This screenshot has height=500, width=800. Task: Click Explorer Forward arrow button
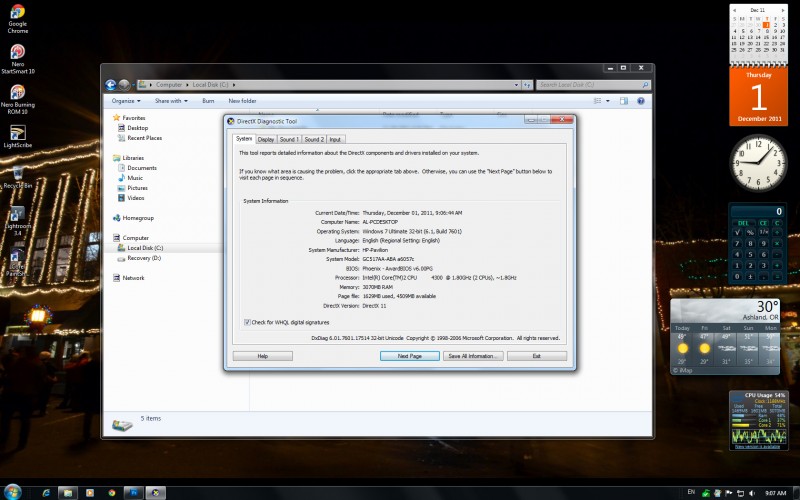(x=124, y=85)
